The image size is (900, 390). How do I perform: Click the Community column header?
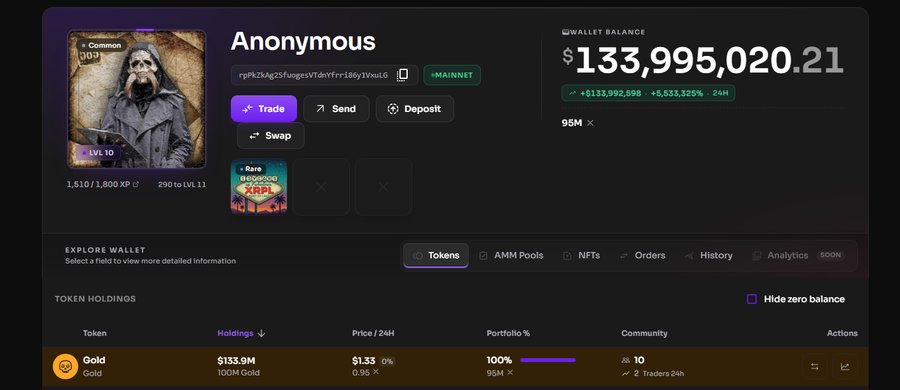click(644, 333)
